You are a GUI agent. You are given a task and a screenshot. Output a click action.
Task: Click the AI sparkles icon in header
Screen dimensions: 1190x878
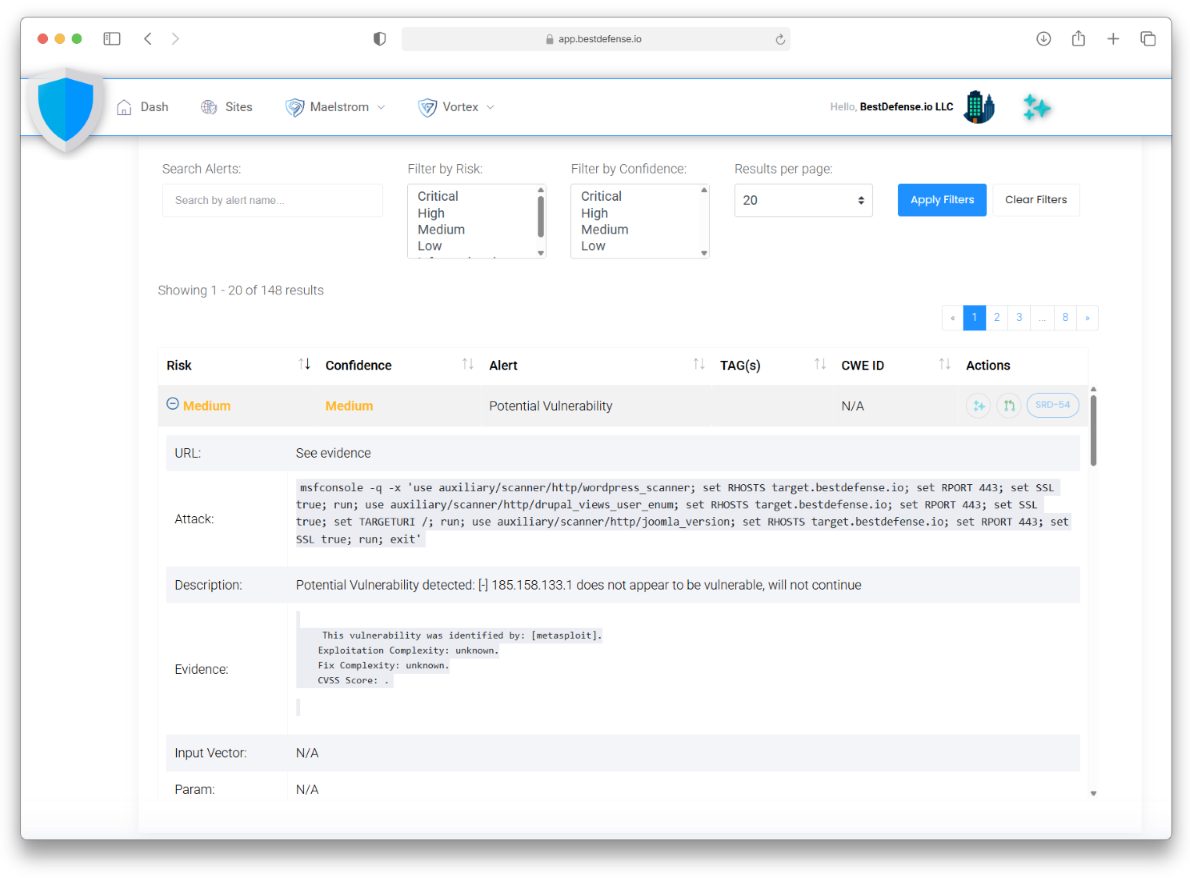[1036, 108]
